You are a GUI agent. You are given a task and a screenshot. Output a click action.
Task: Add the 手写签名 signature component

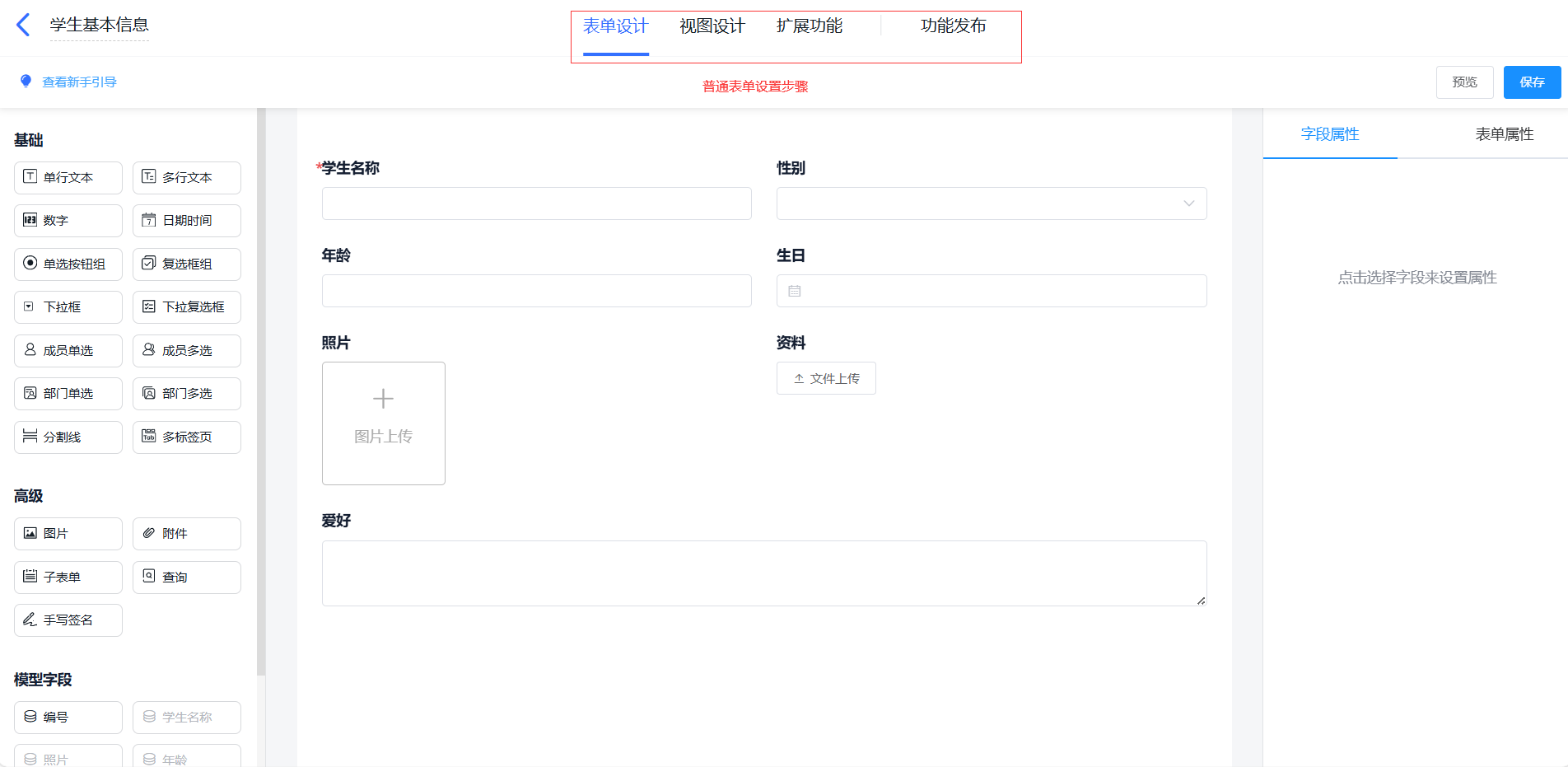point(68,620)
